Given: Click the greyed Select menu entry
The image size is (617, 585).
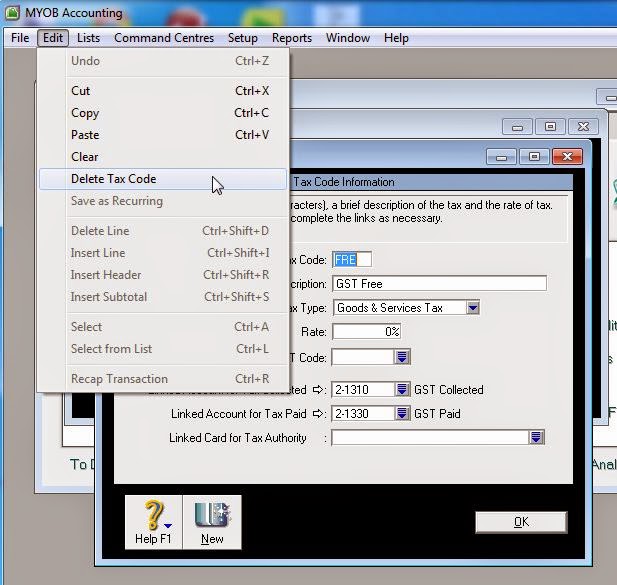Looking at the screenshot, I should (x=163, y=327).
